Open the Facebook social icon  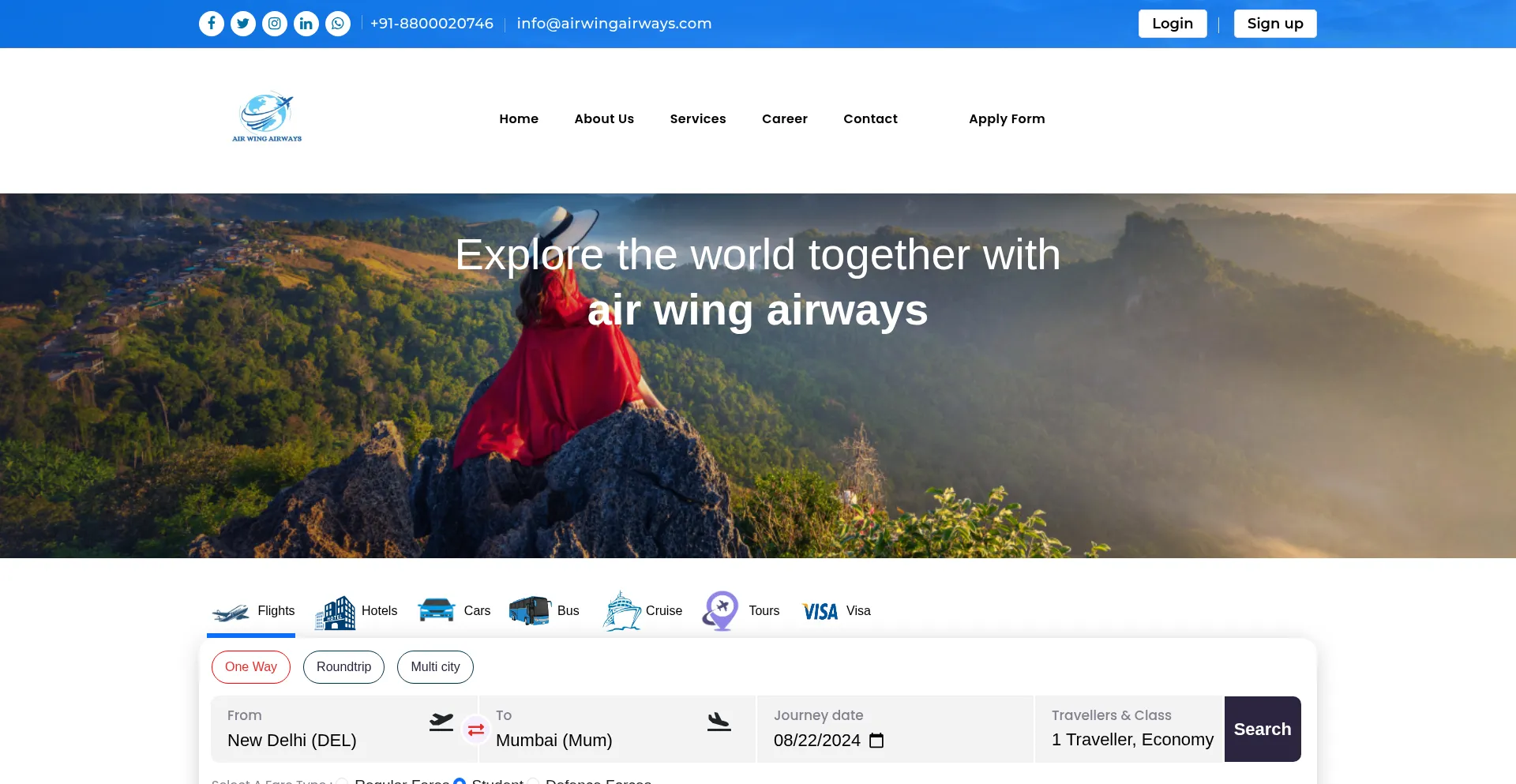click(x=211, y=24)
